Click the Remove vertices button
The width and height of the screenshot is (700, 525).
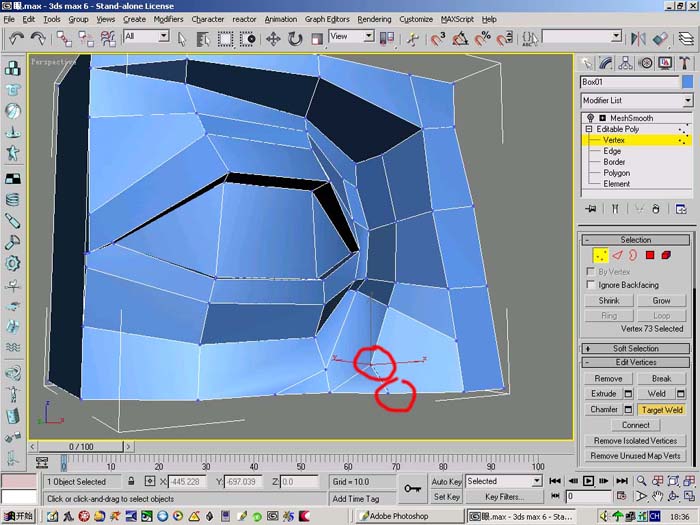click(x=608, y=379)
